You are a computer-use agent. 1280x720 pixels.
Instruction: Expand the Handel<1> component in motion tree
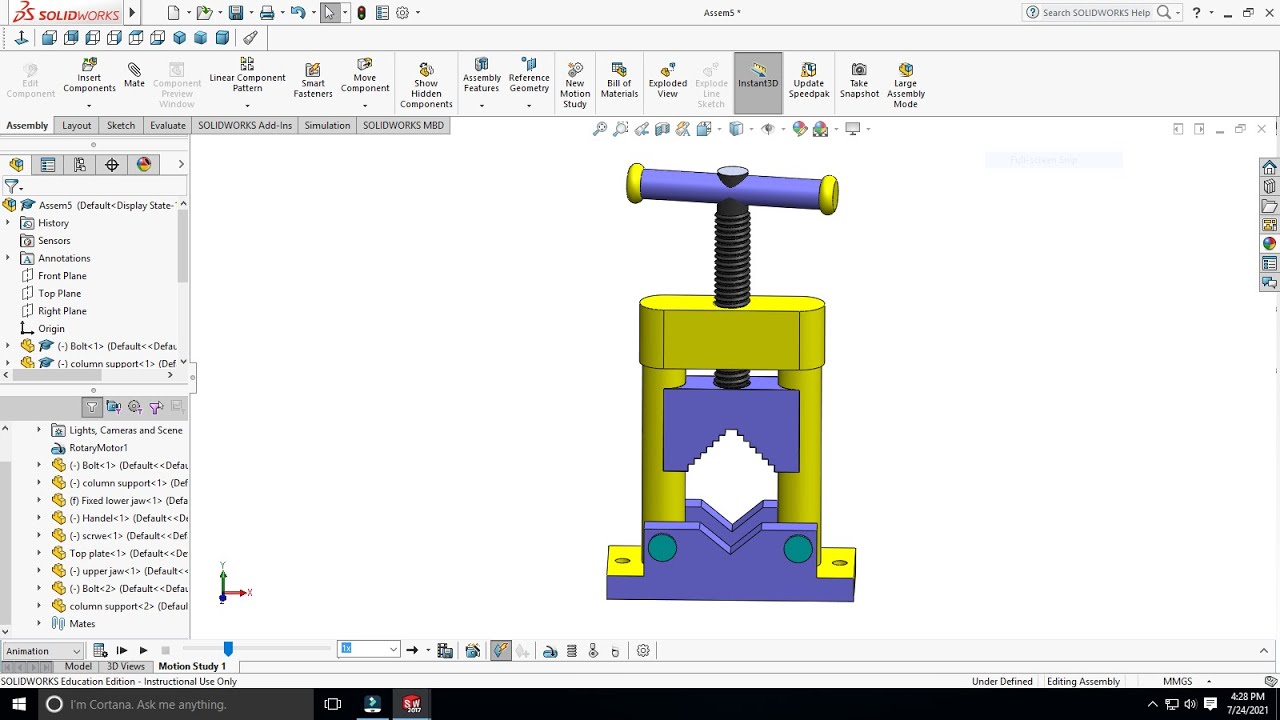click(39, 518)
